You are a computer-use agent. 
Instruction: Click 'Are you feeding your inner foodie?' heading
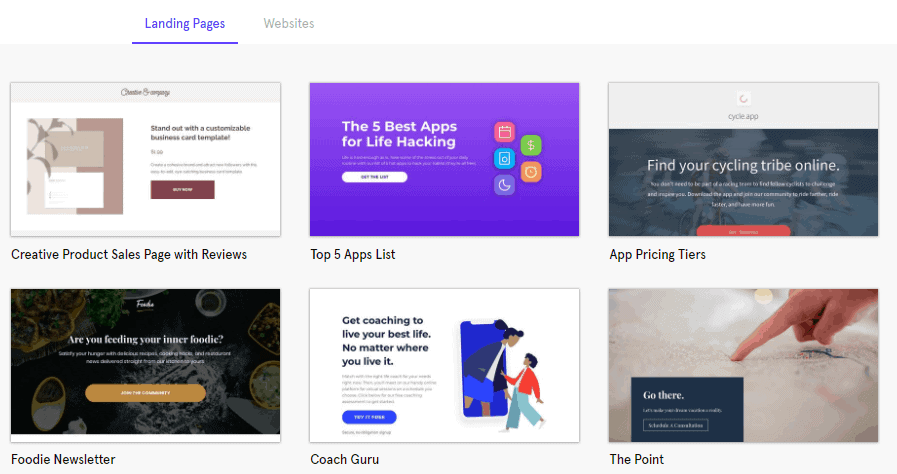(145, 340)
